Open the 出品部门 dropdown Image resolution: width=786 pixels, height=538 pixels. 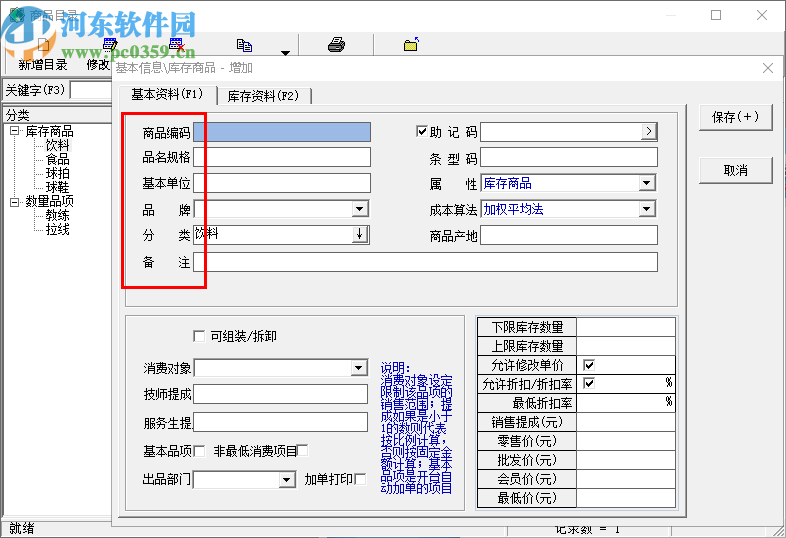(x=286, y=480)
